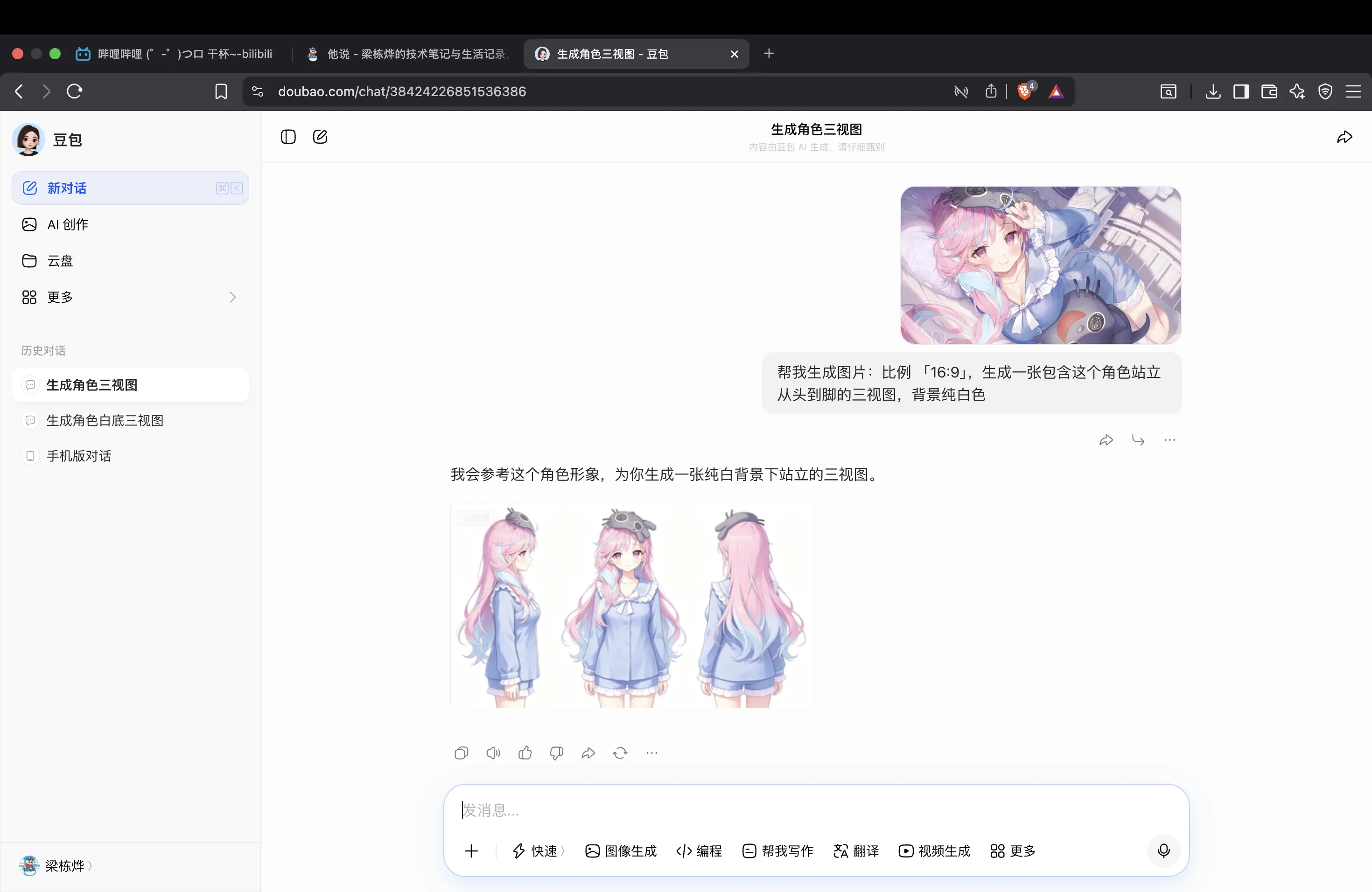The width and height of the screenshot is (1372, 892).
Task: Open 云盘 from the sidebar
Action: 130,261
